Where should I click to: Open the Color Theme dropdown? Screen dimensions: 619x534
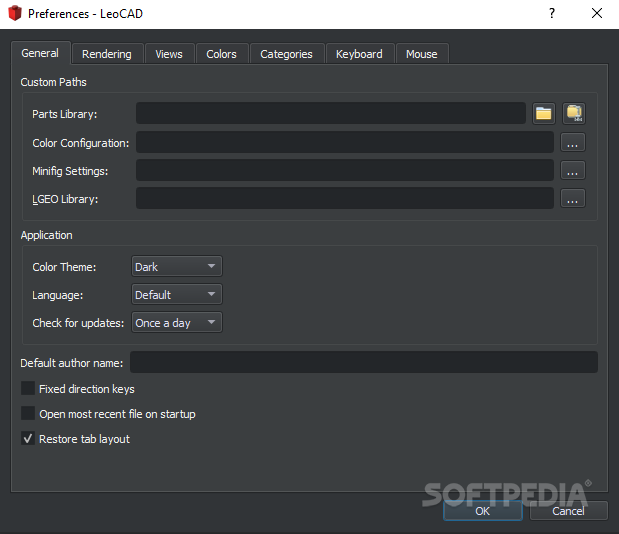(176, 266)
